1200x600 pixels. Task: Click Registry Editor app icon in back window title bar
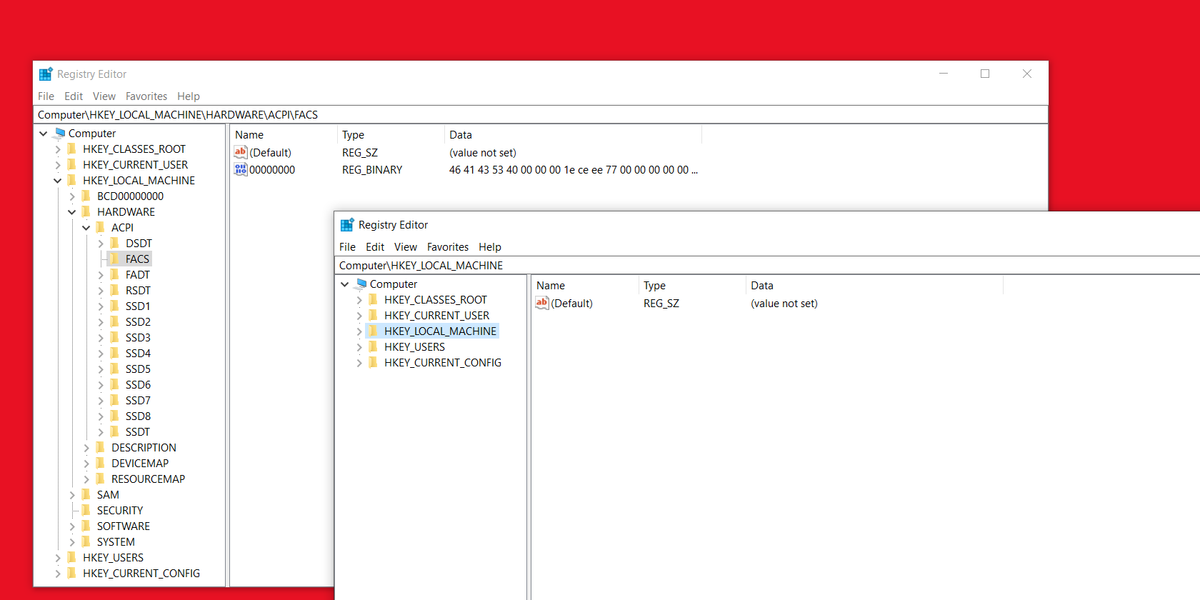click(45, 74)
